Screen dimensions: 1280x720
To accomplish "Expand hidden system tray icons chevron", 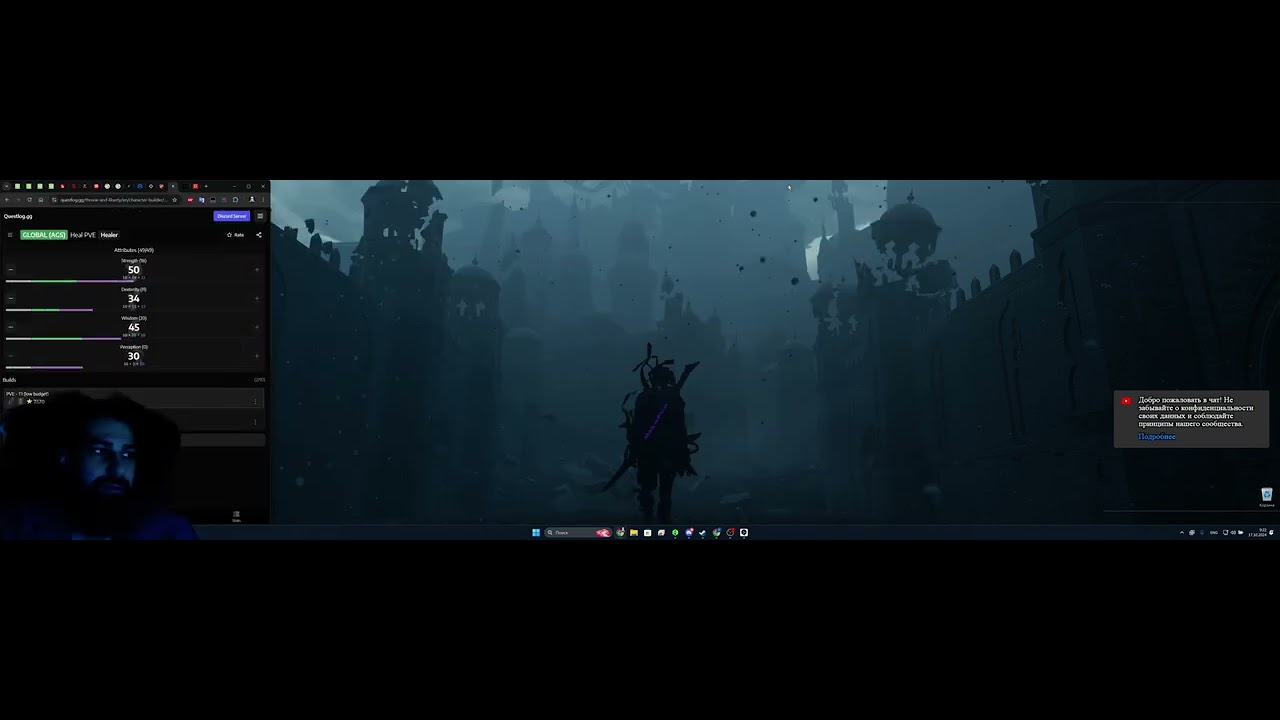I will (1182, 533).
